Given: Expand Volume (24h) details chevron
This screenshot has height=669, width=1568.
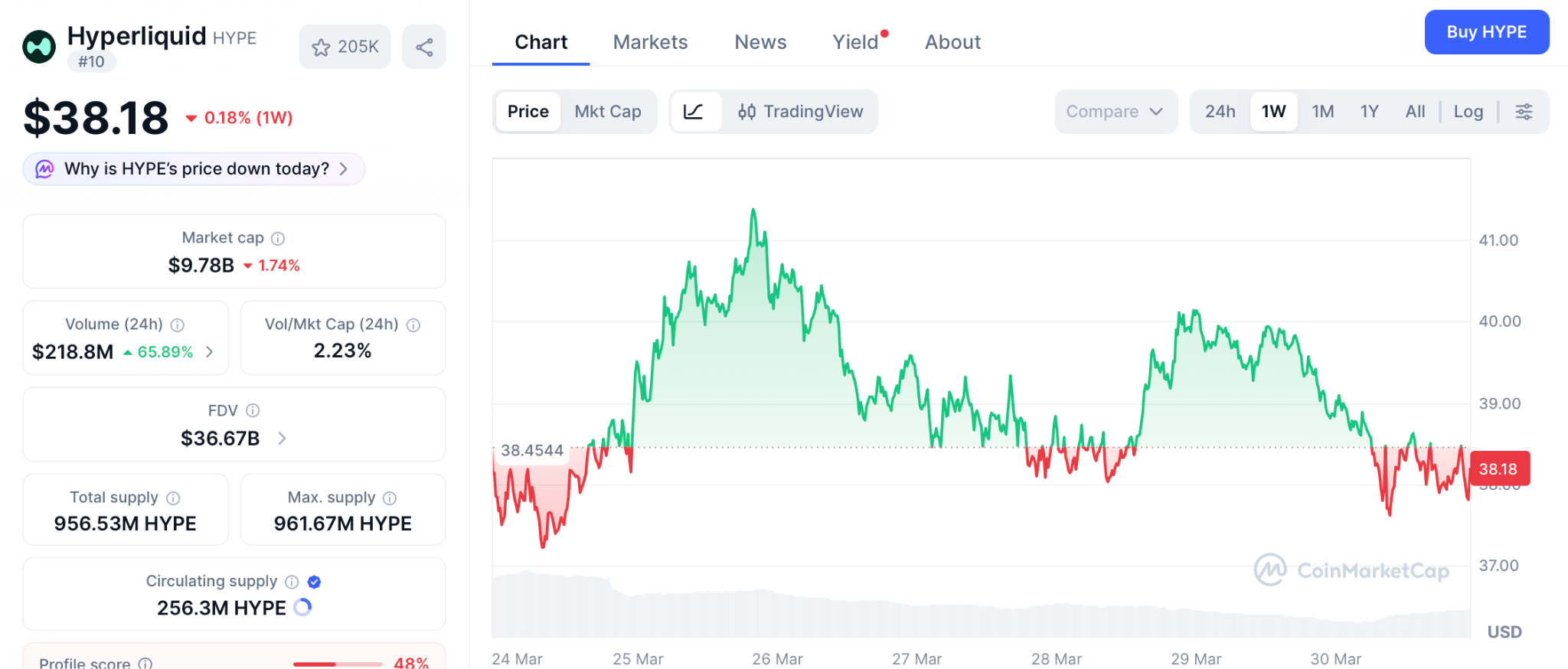Looking at the screenshot, I should coord(210,352).
